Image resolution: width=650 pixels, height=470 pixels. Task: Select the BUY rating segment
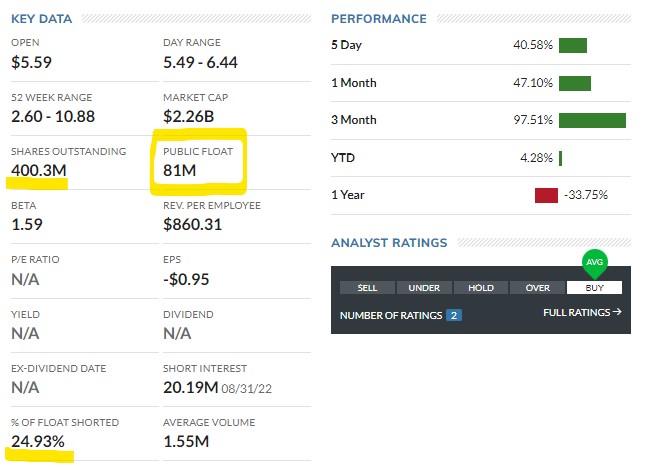coord(594,288)
